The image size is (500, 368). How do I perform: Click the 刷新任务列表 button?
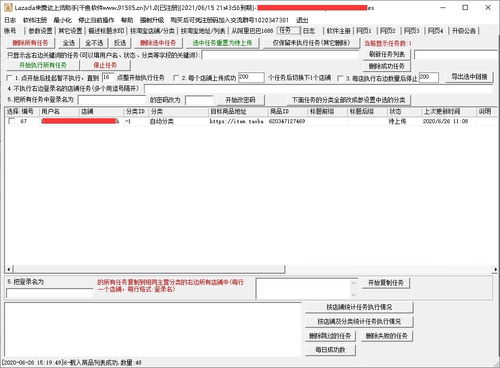(387, 54)
